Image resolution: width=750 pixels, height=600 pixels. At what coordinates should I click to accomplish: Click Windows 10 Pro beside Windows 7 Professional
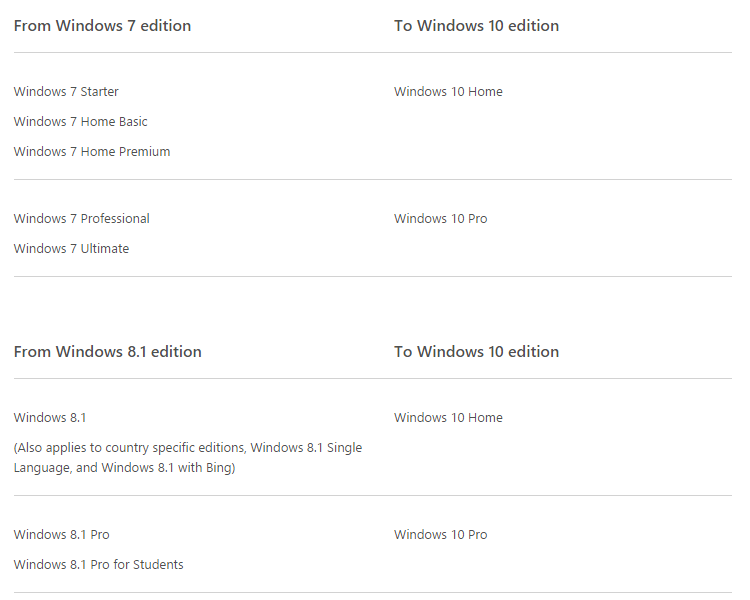click(440, 219)
